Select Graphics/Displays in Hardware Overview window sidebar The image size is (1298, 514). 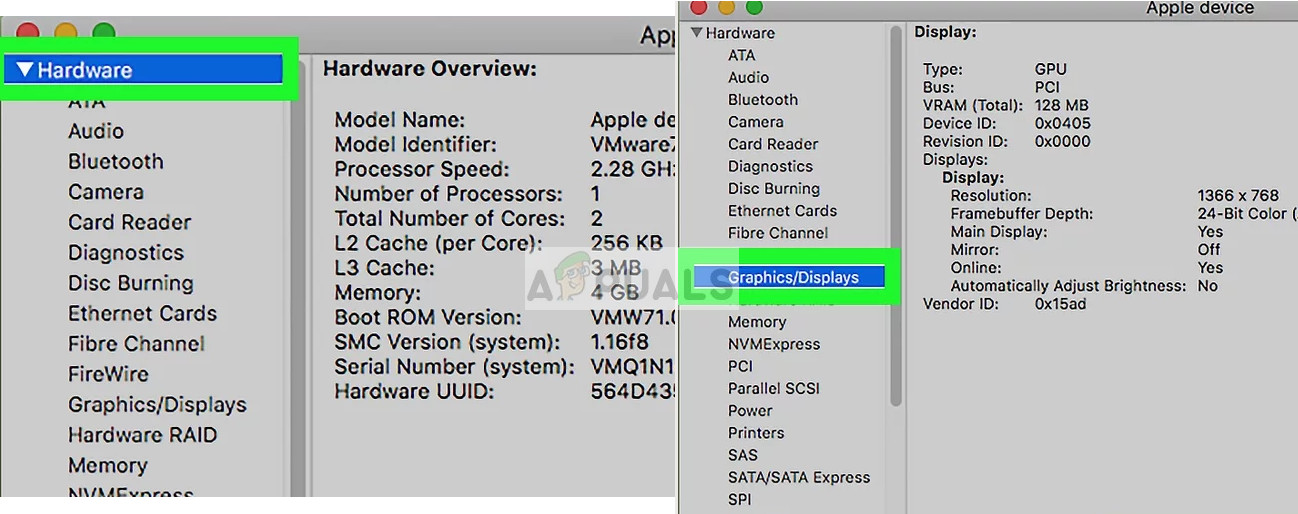(157, 405)
